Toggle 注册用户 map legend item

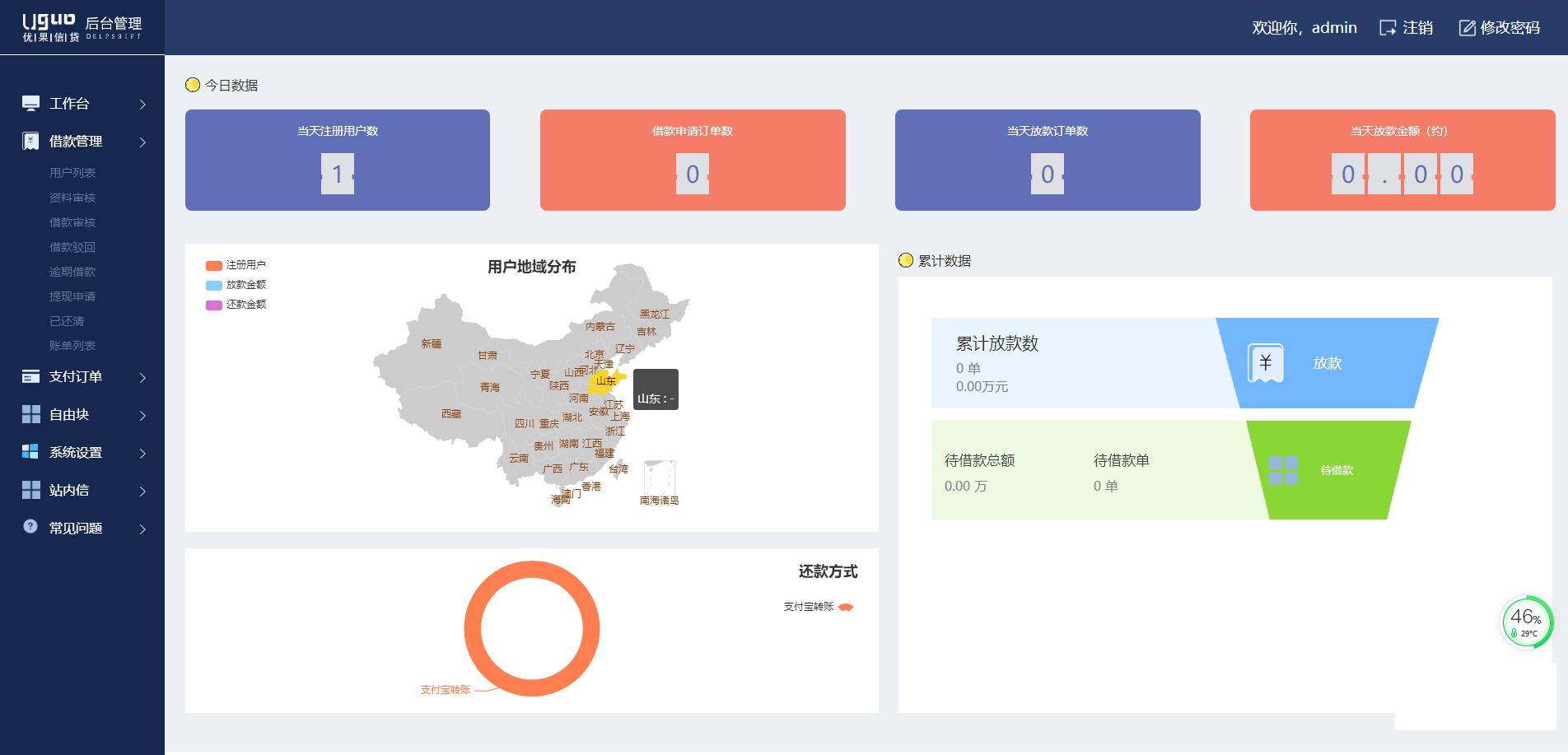[x=236, y=265]
